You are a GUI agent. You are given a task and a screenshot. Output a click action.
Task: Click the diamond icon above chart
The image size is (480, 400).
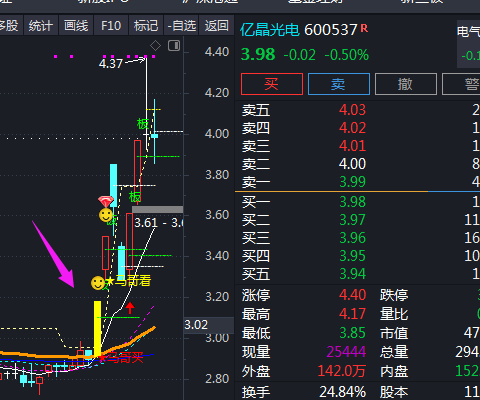[155, 45]
